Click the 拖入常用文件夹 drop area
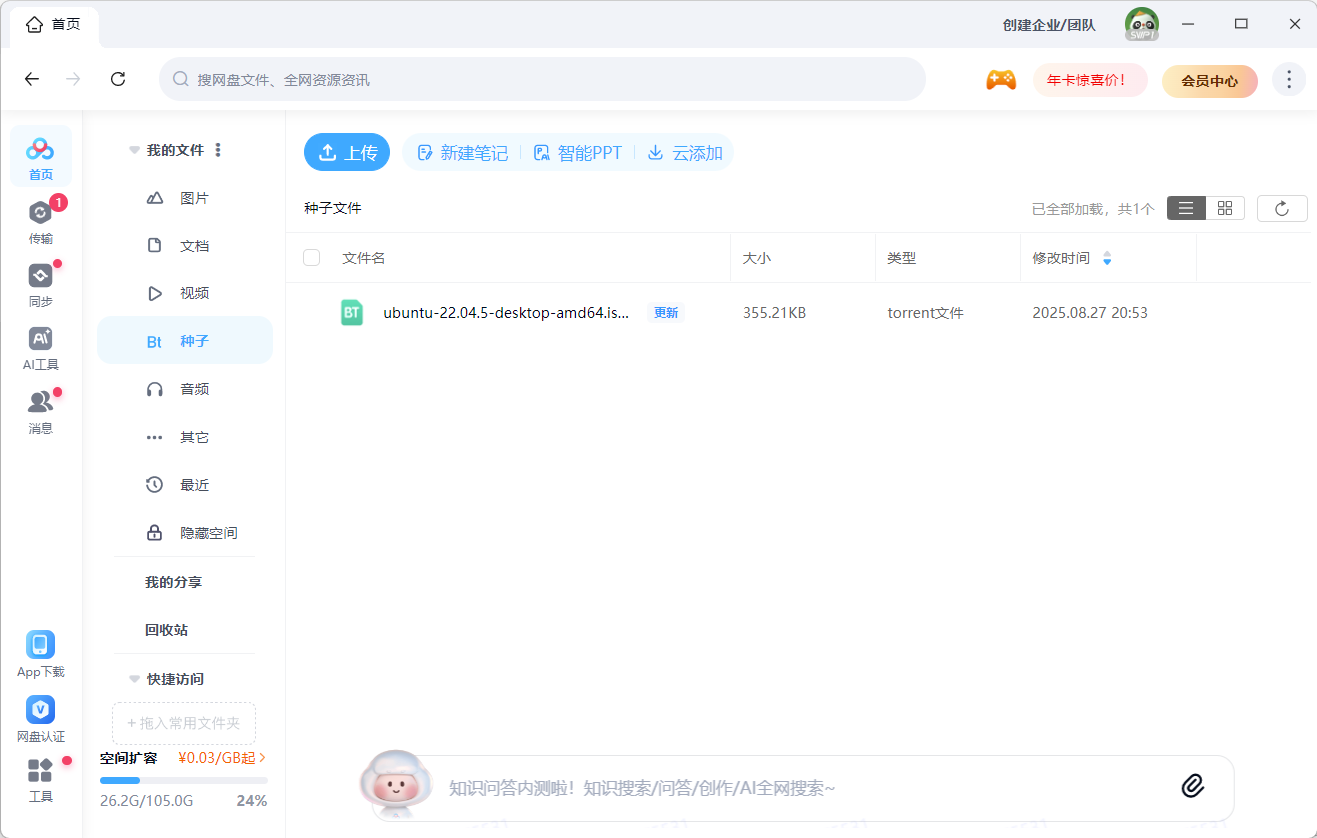The image size is (1317, 838). (184, 723)
